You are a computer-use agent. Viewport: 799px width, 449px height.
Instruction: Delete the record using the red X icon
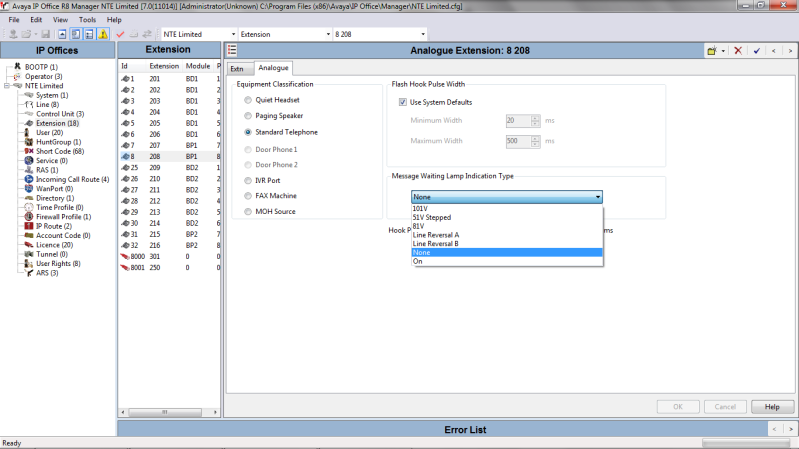[x=737, y=50]
